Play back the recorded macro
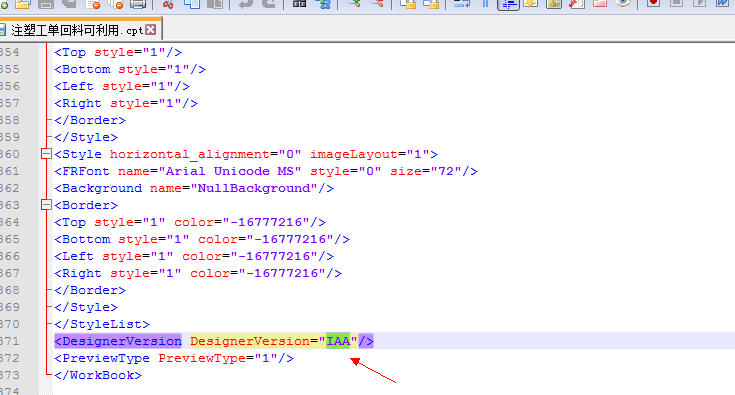 (699, 4)
